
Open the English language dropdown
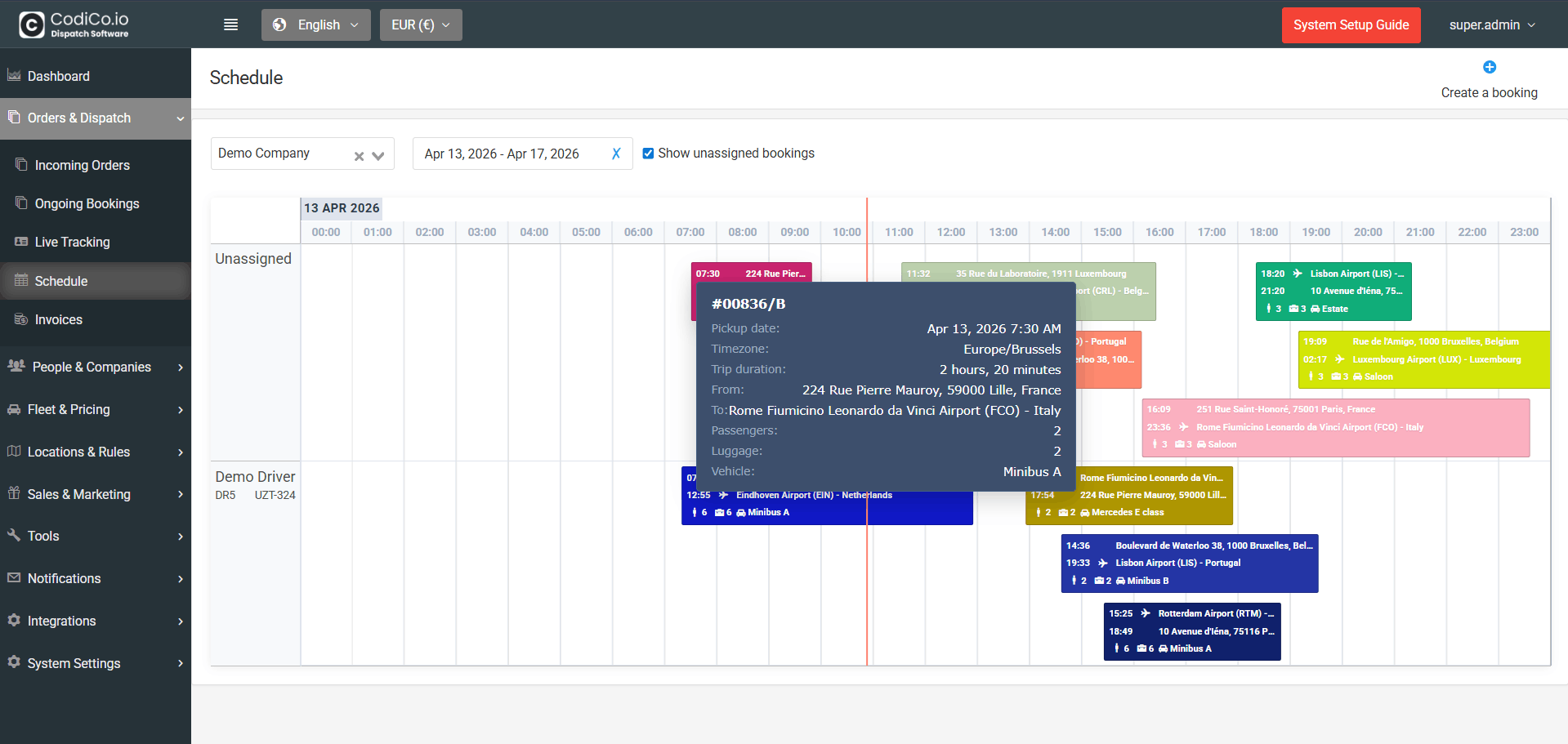(x=316, y=25)
